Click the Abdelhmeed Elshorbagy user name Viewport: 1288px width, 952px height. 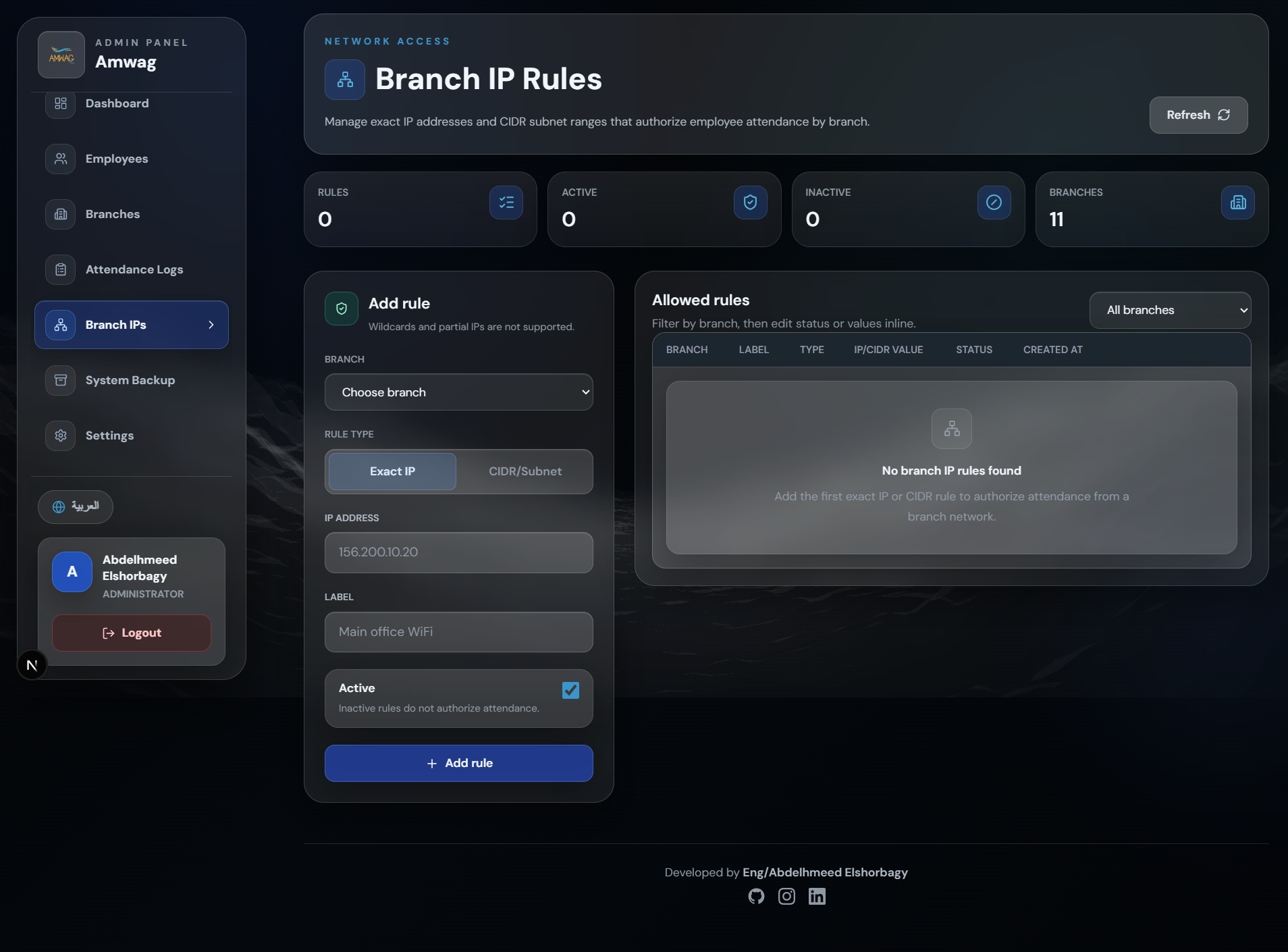click(140, 568)
